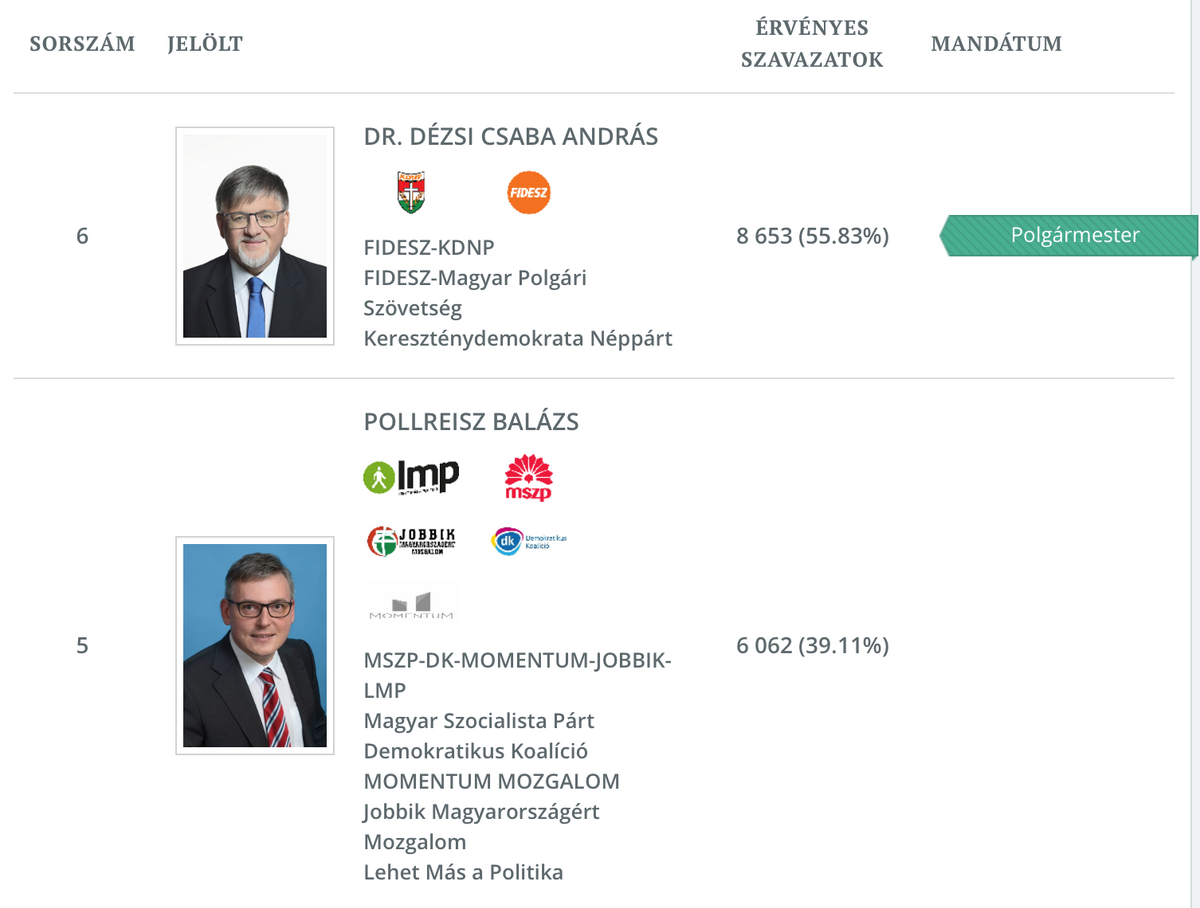Sort by ÉRVÉNYES SZAVAZATOK column header
Image resolution: width=1200 pixels, height=908 pixels.
click(x=812, y=44)
